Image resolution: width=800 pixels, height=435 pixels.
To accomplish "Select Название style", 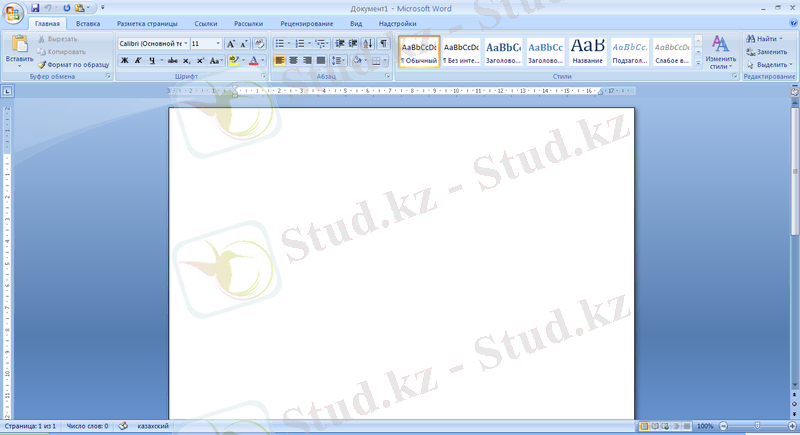I will point(587,52).
